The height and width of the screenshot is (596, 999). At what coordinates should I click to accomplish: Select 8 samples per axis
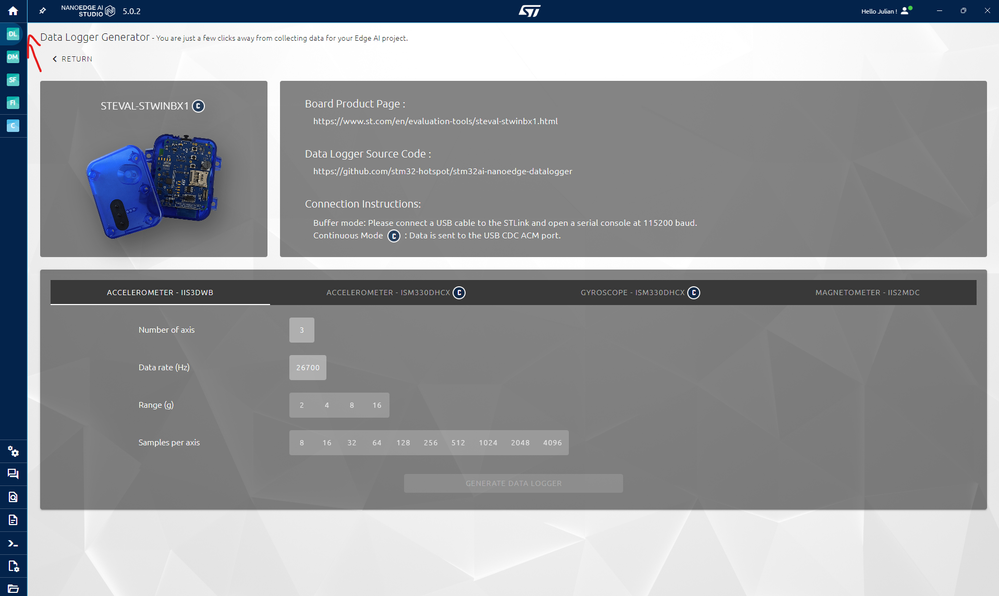tap(302, 443)
